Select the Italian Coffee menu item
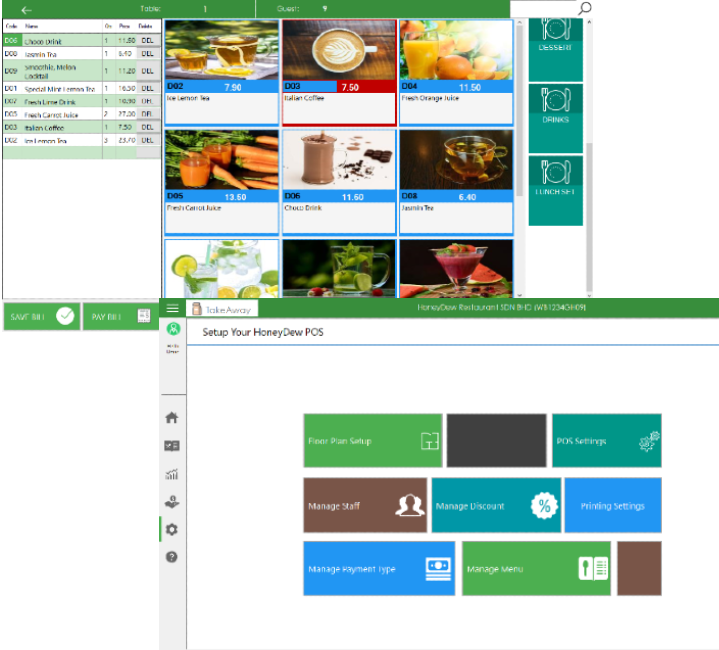 339,70
